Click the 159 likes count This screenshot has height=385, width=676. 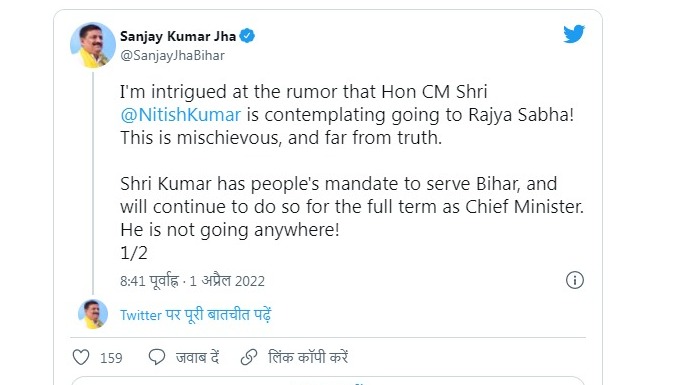(111, 358)
